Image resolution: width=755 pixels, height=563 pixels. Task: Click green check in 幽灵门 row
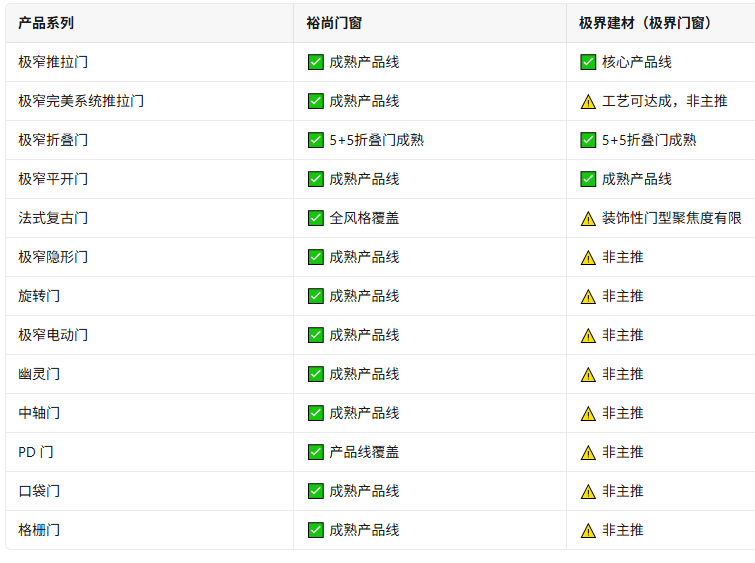pyautogui.click(x=315, y=374)
